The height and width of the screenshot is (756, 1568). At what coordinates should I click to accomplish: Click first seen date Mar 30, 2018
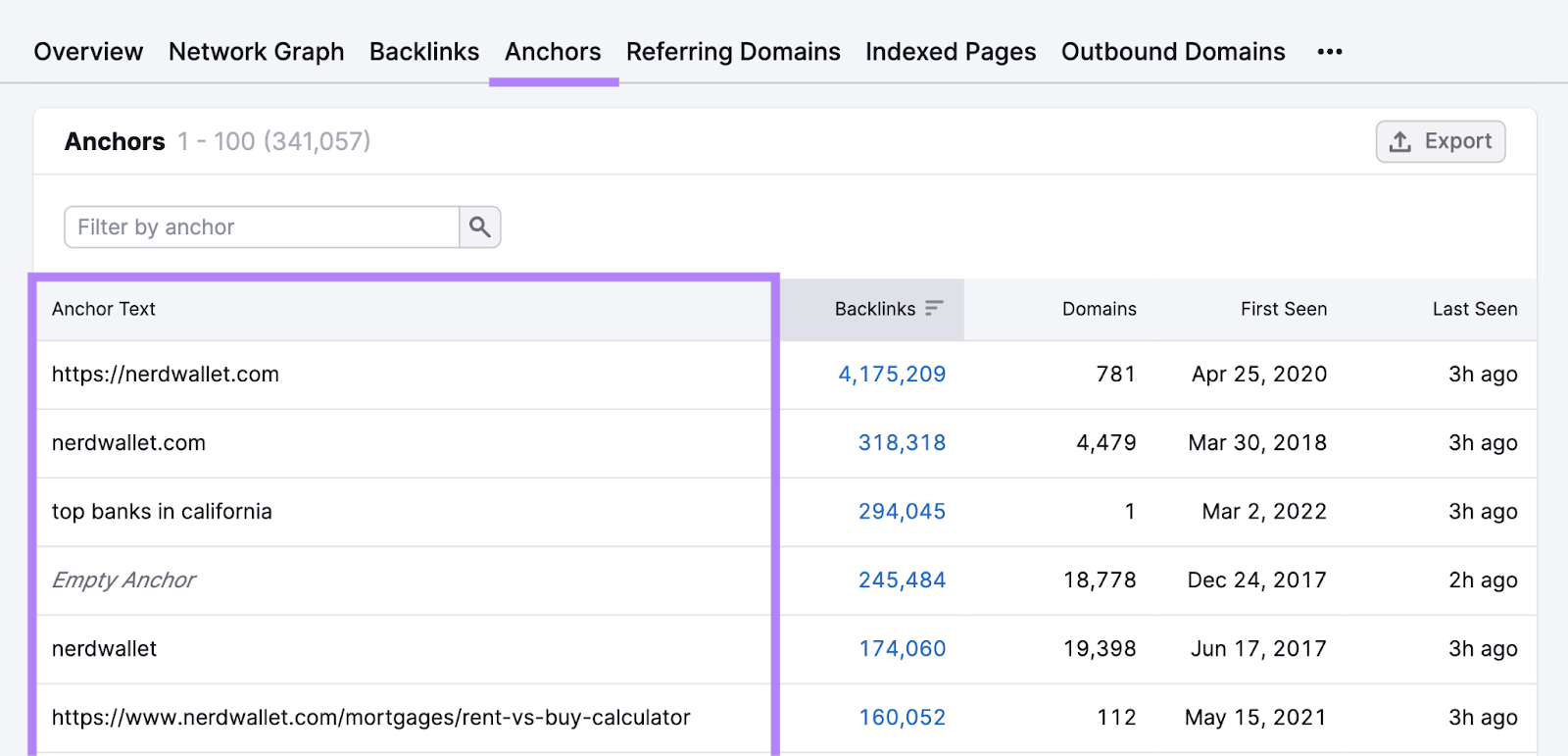click(1257, 442)
